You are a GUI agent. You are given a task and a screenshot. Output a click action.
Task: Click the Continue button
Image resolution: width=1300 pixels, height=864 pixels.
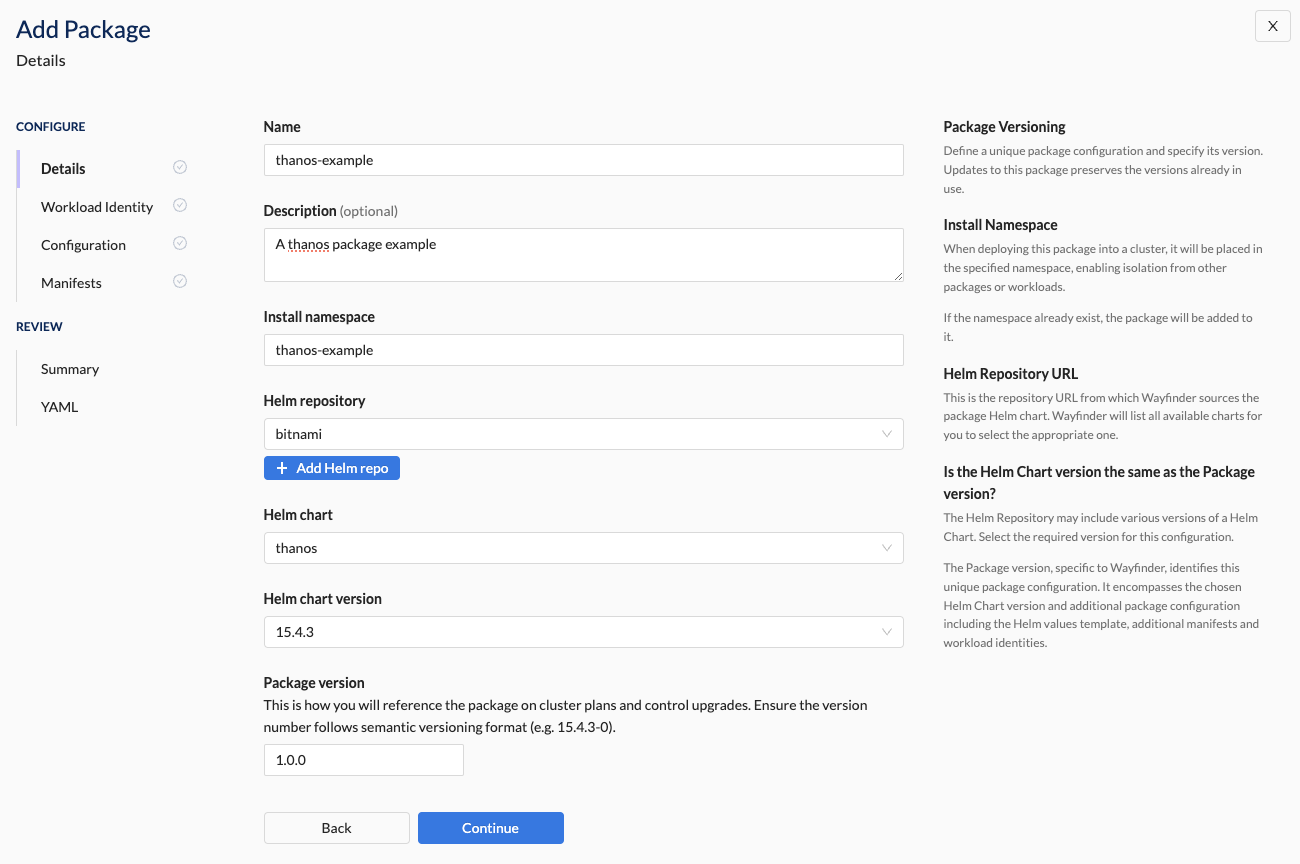click(491, 828)
